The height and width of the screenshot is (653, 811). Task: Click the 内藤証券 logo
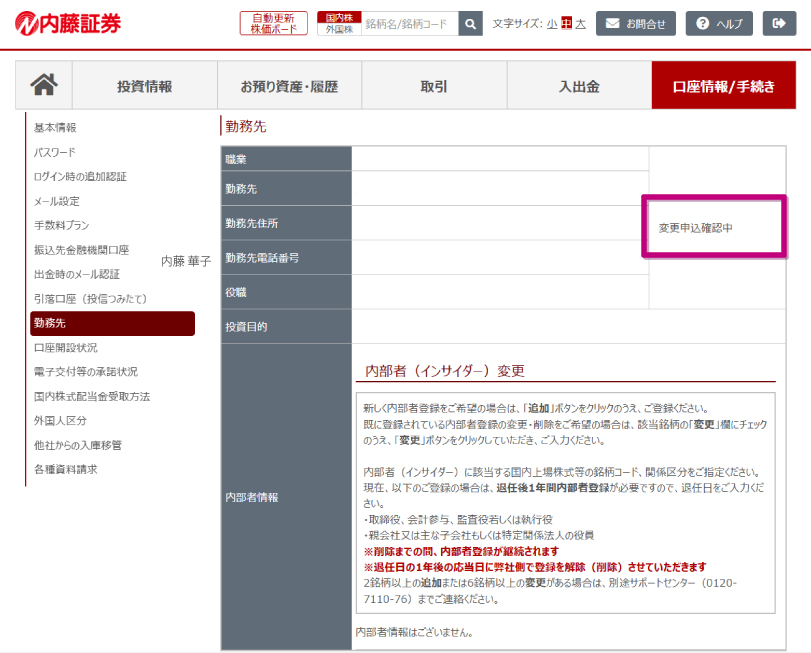tap(69, 24)
